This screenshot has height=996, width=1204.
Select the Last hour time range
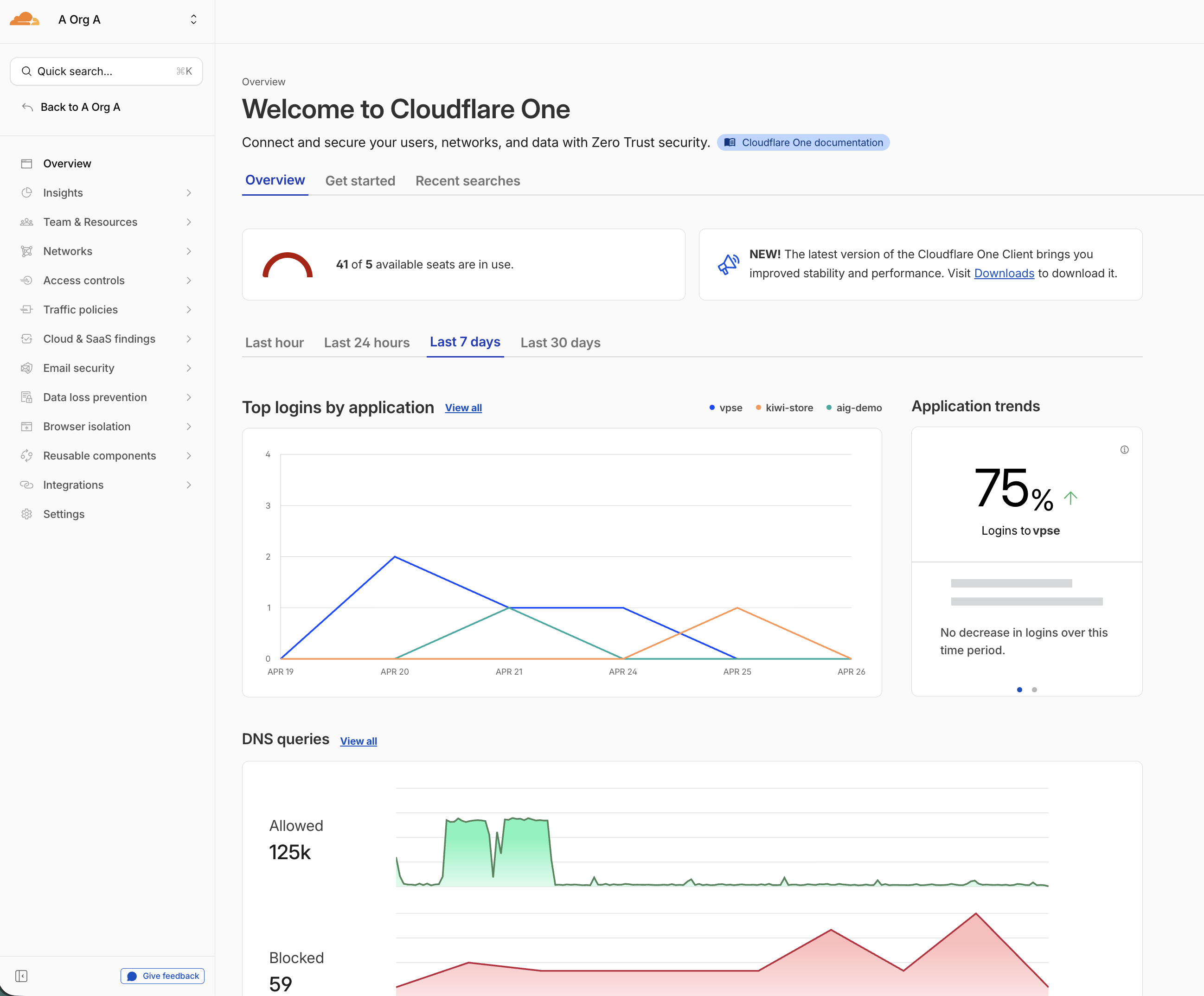(275, 343)
